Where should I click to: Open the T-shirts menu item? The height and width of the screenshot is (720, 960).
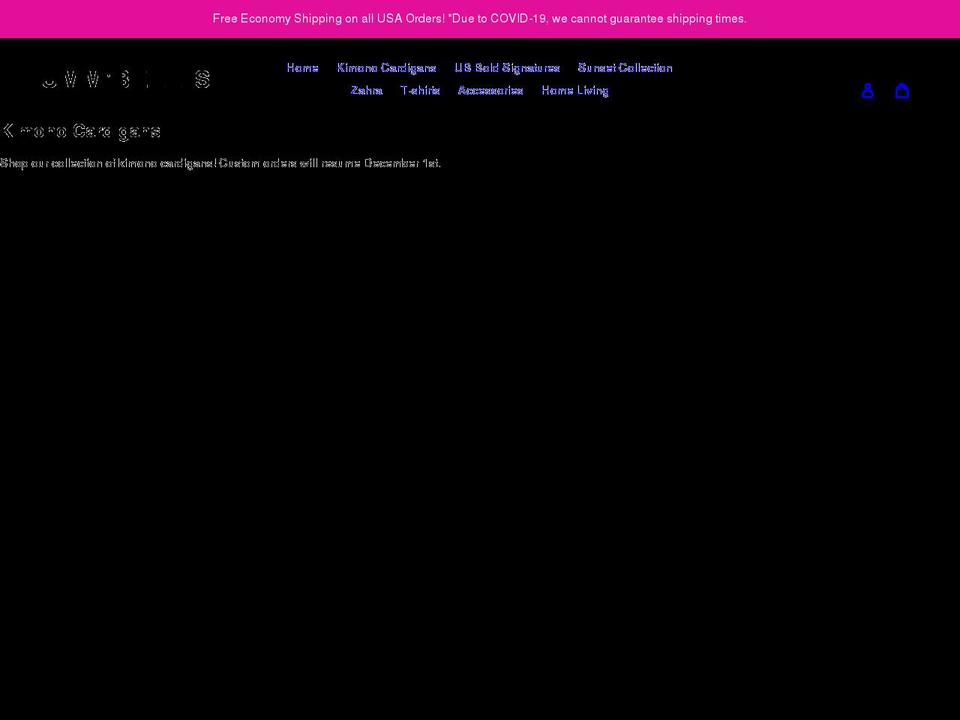click(420, 91)
